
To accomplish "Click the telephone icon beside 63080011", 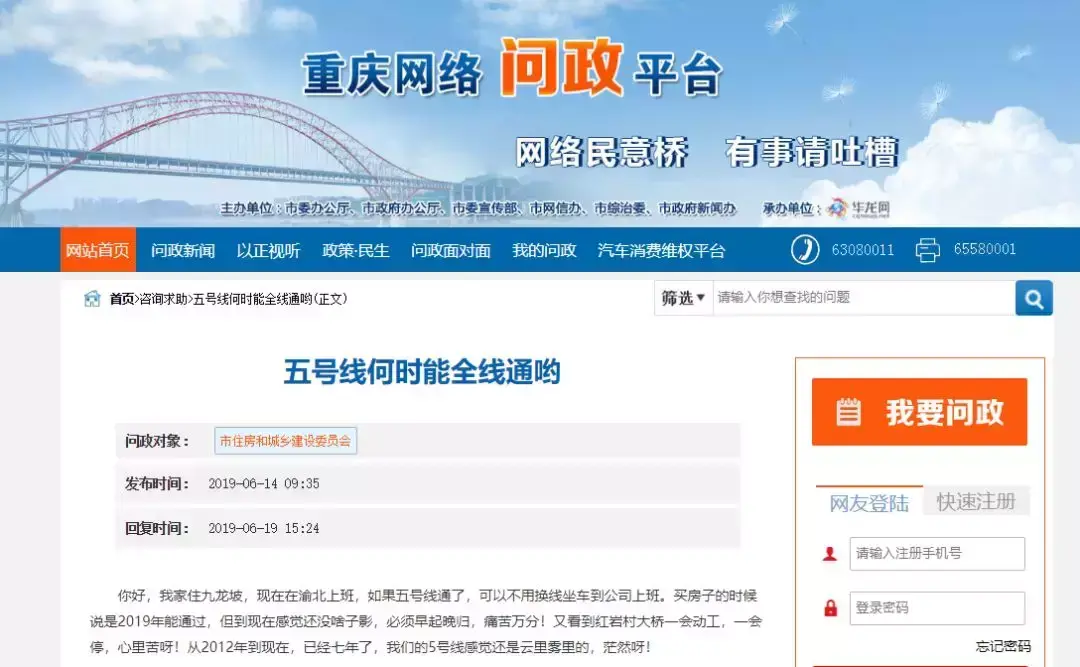I will (x=805, y=250).
